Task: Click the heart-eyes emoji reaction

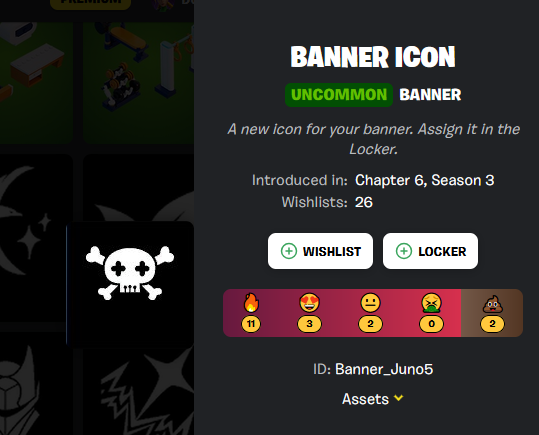Action: pos(309,303)
